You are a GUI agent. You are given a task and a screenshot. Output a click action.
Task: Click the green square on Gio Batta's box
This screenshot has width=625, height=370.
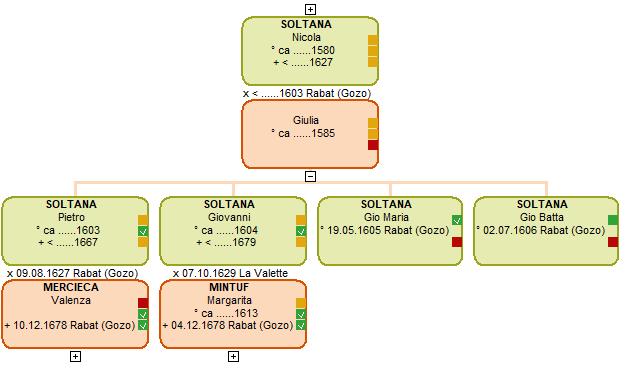click(613, 220)
